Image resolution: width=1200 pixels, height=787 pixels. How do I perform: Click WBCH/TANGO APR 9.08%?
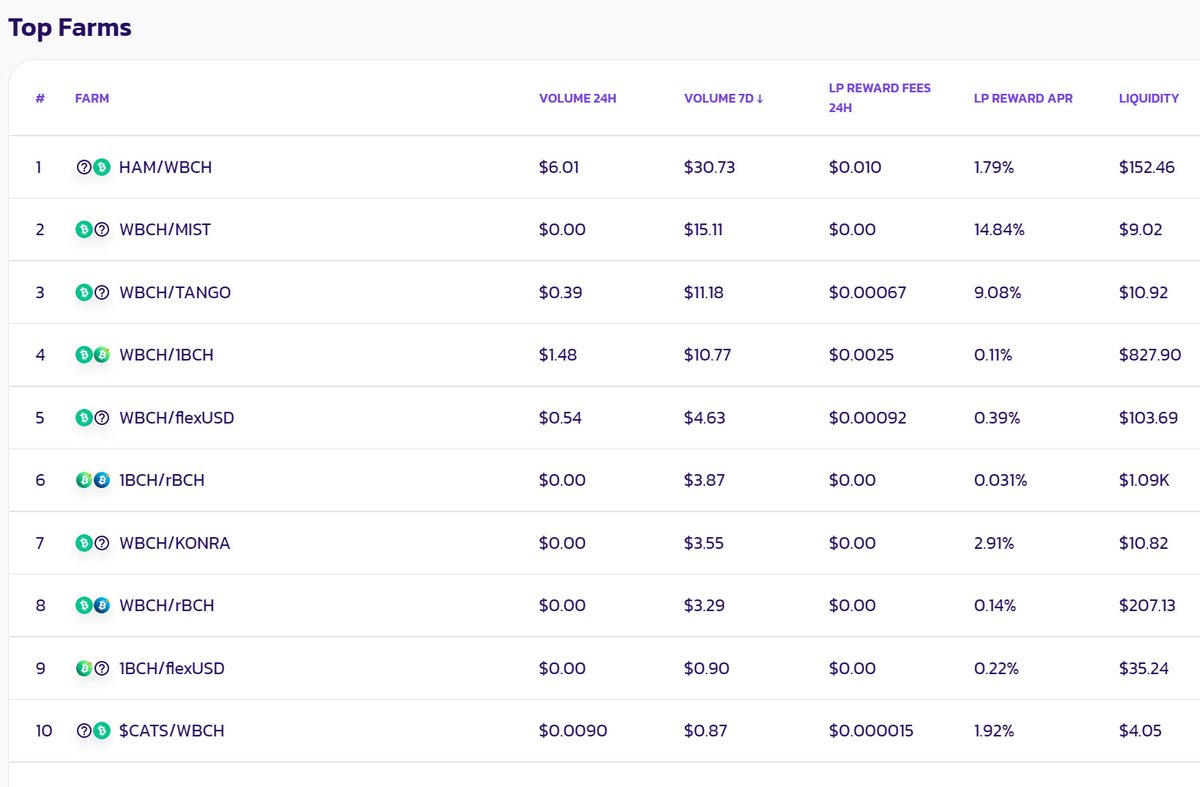(x=997, y=292)
